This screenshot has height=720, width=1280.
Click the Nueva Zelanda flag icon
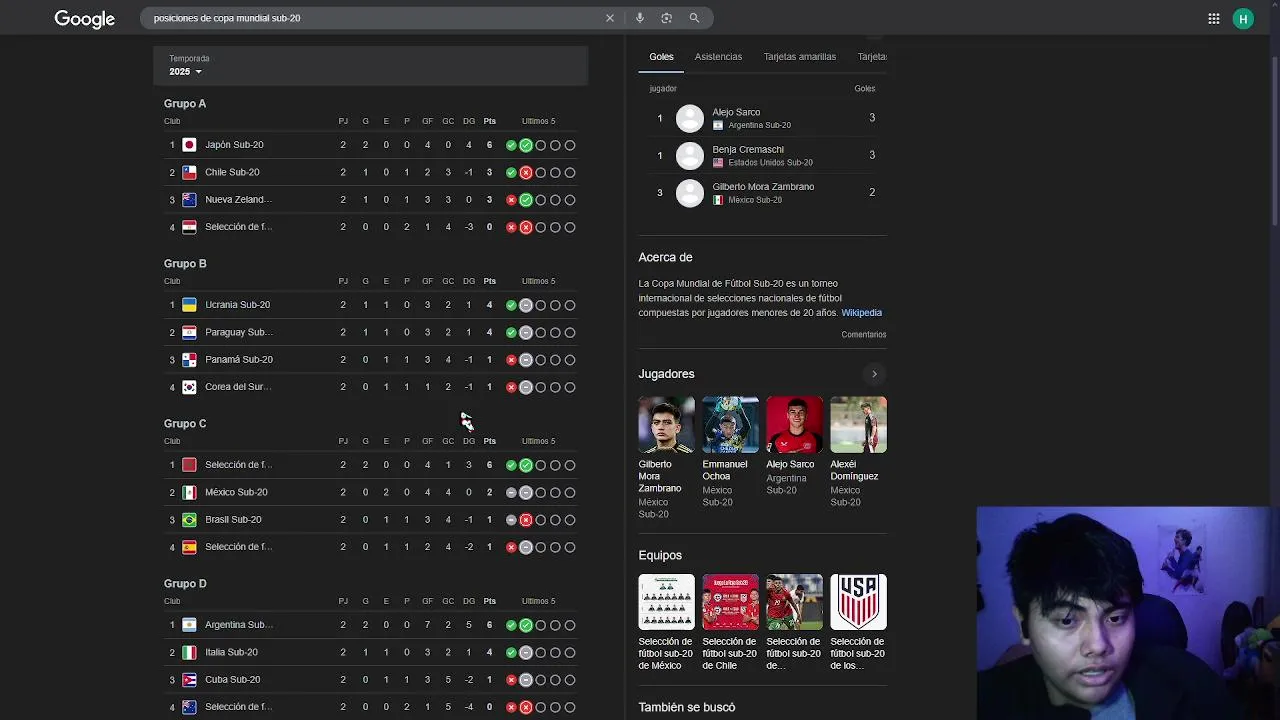[189, 200]
